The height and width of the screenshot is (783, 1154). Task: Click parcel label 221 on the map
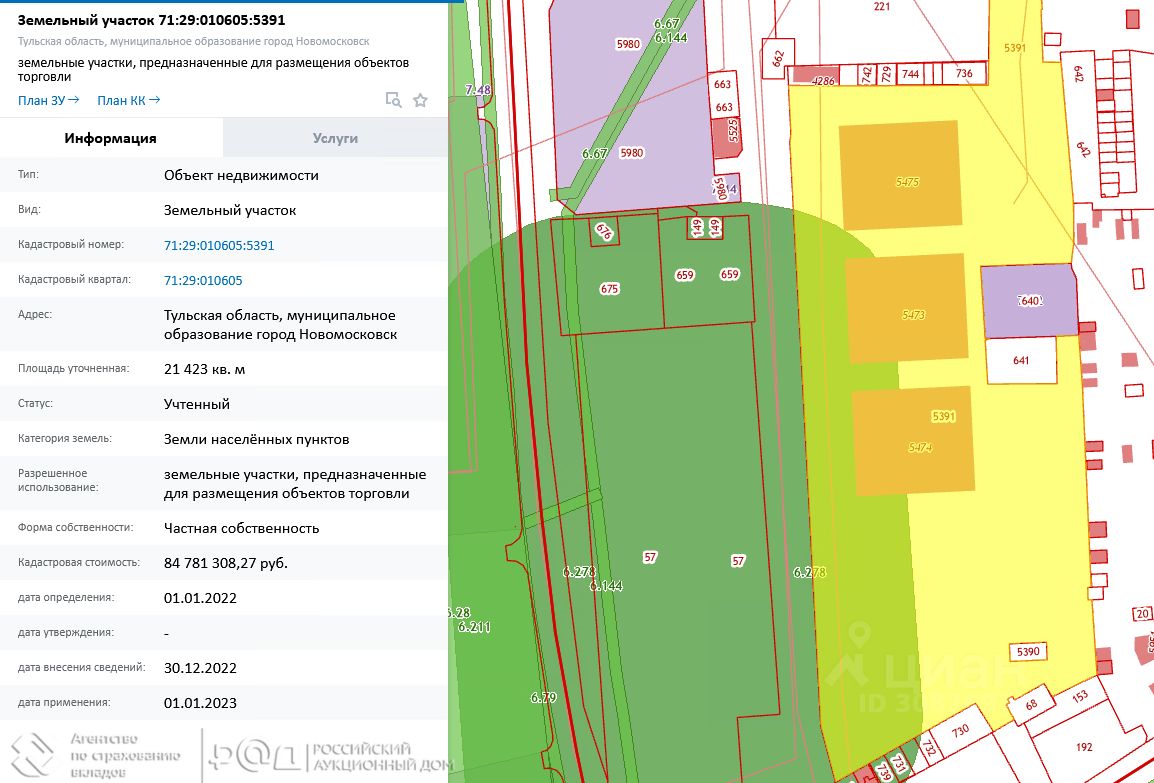[882, 7]
